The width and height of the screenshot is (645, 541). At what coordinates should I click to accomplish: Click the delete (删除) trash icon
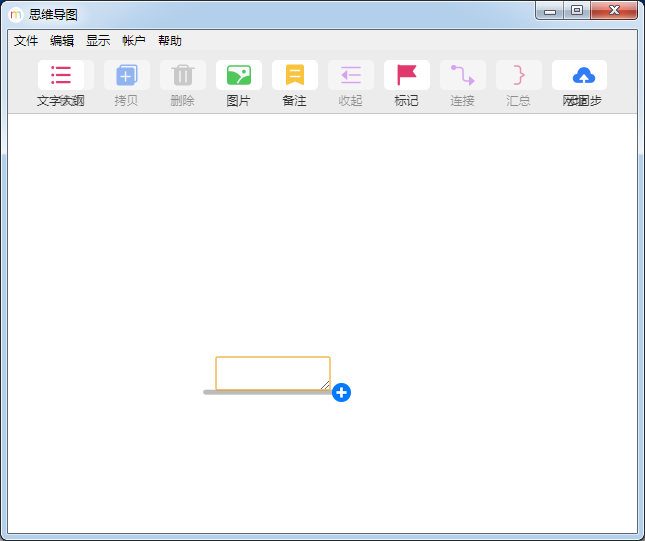point(182,76)
